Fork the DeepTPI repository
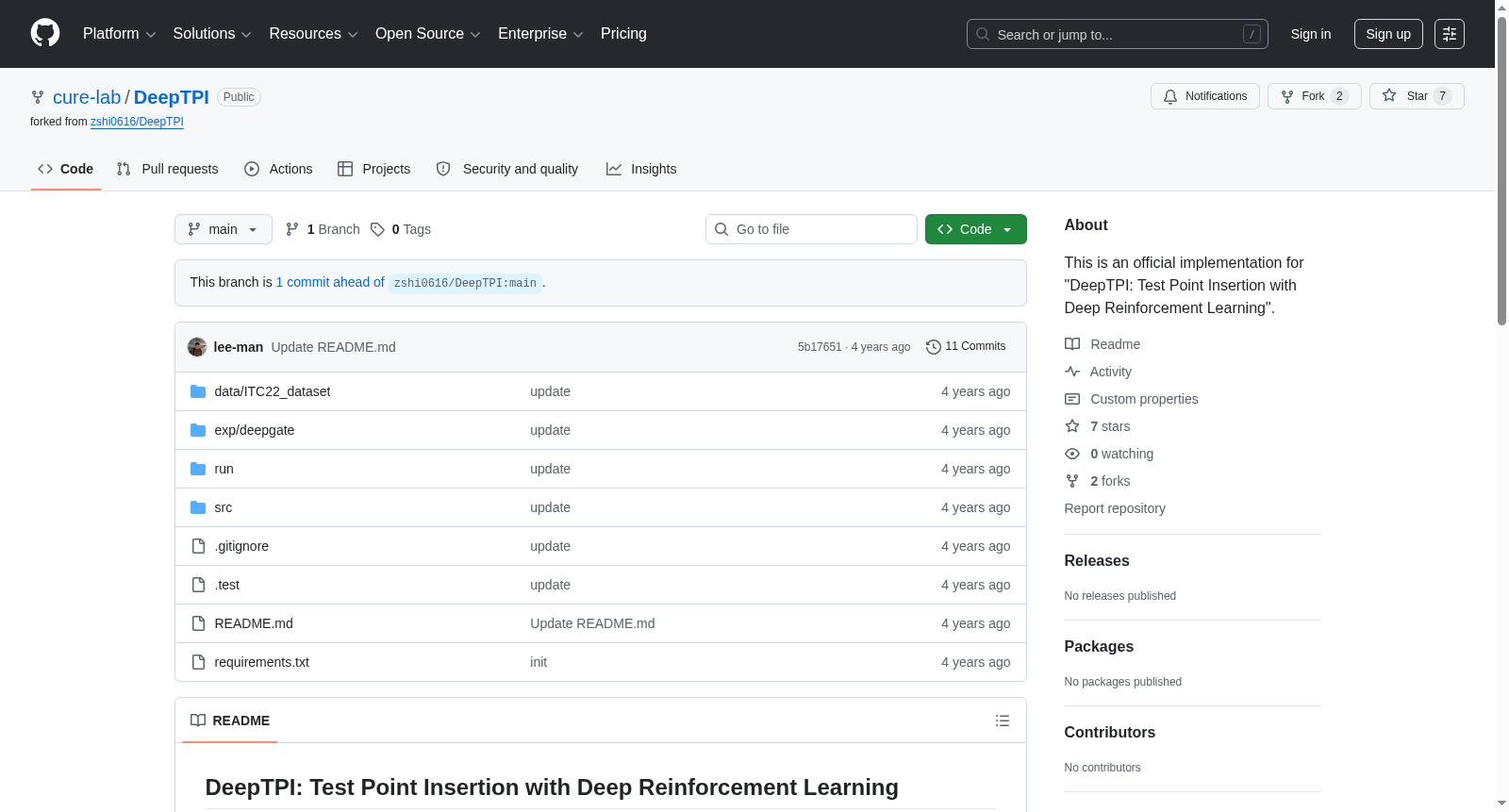This screenshot has height=812, width=1509. (1314, 96)
